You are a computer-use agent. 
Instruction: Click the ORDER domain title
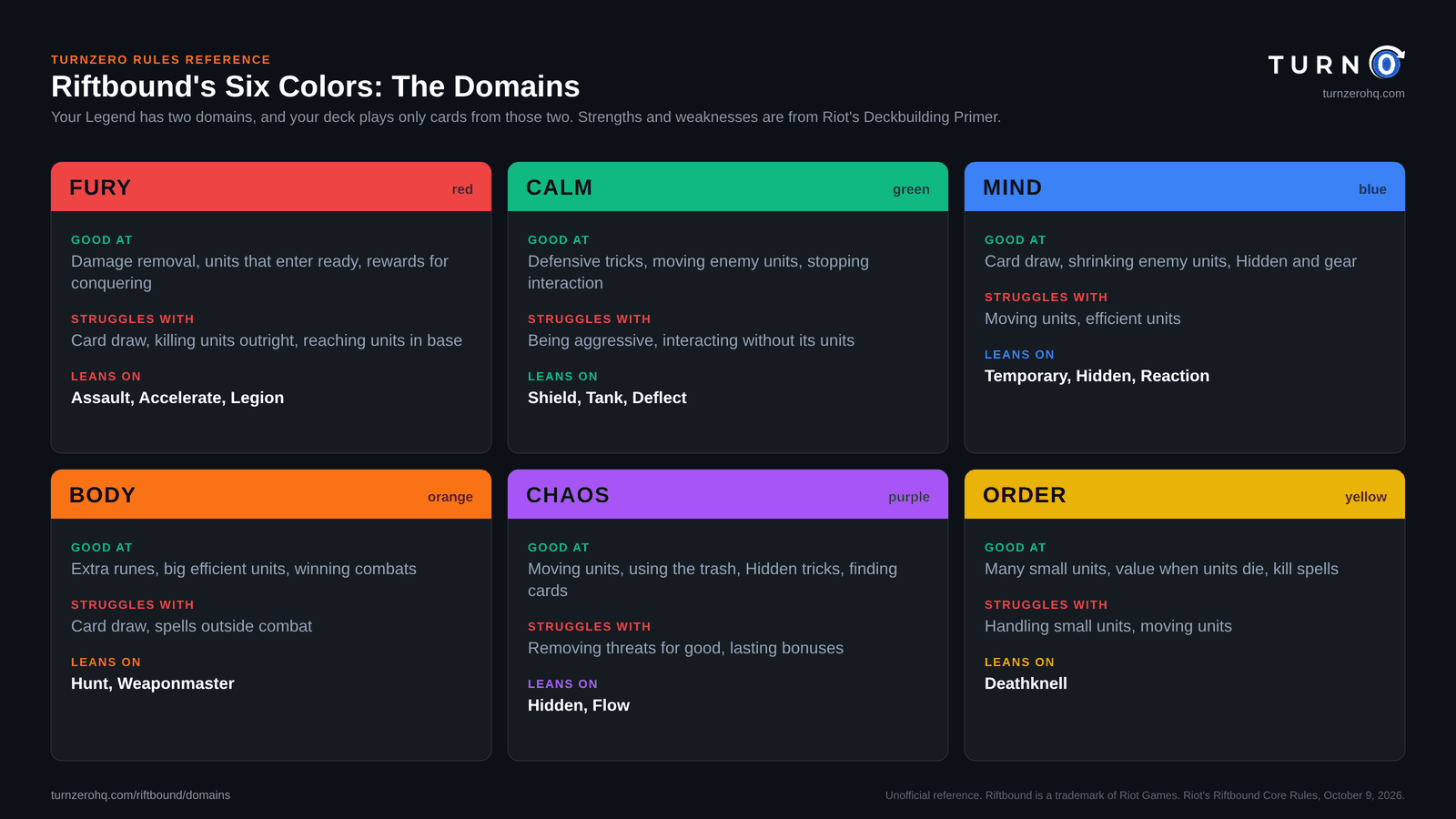[1024, 495]
